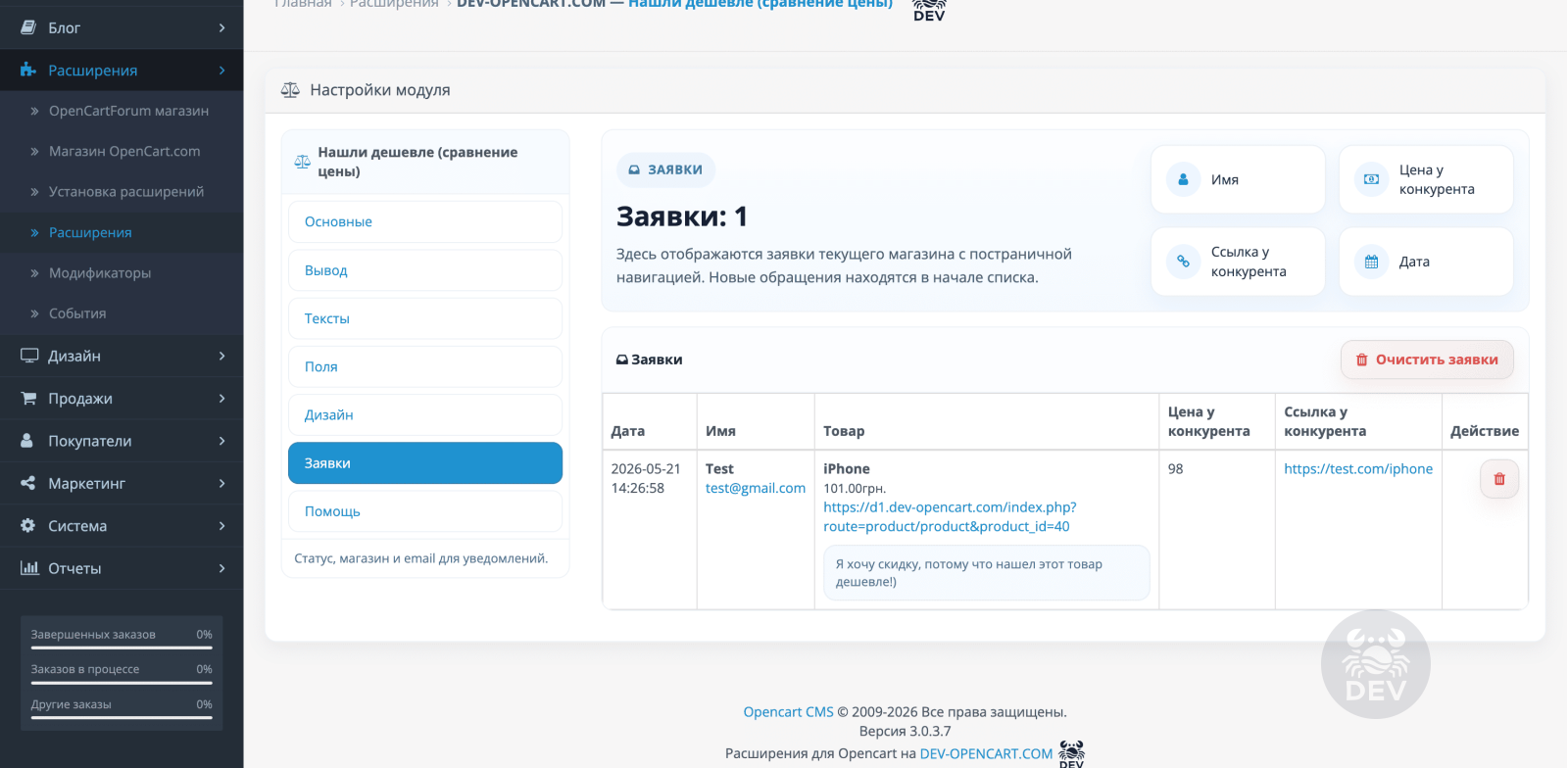
Task: Switch to the Основные tab
Action: point(425,221)
